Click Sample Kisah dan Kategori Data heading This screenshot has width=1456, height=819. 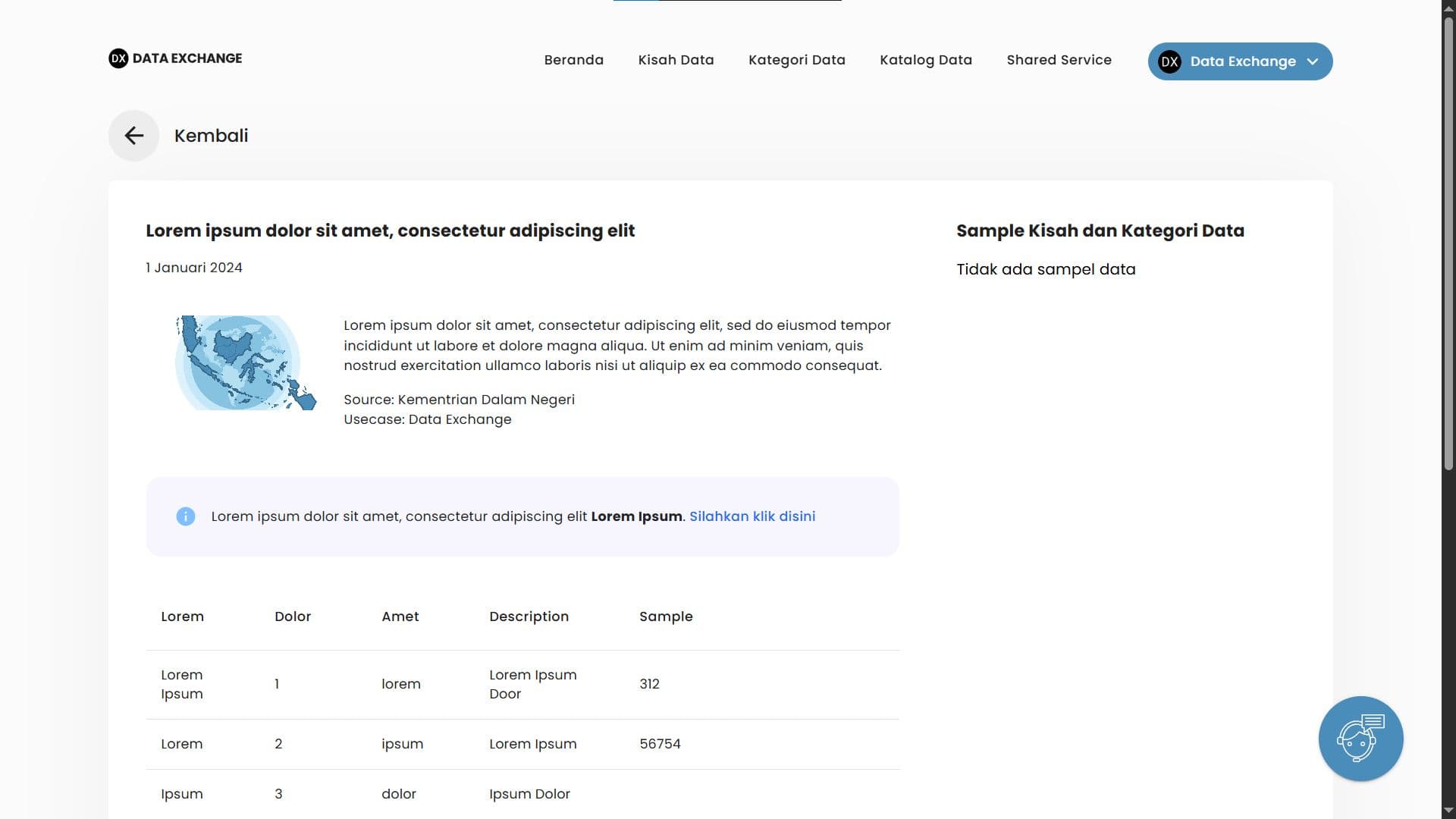click(x=1100, y=231)
